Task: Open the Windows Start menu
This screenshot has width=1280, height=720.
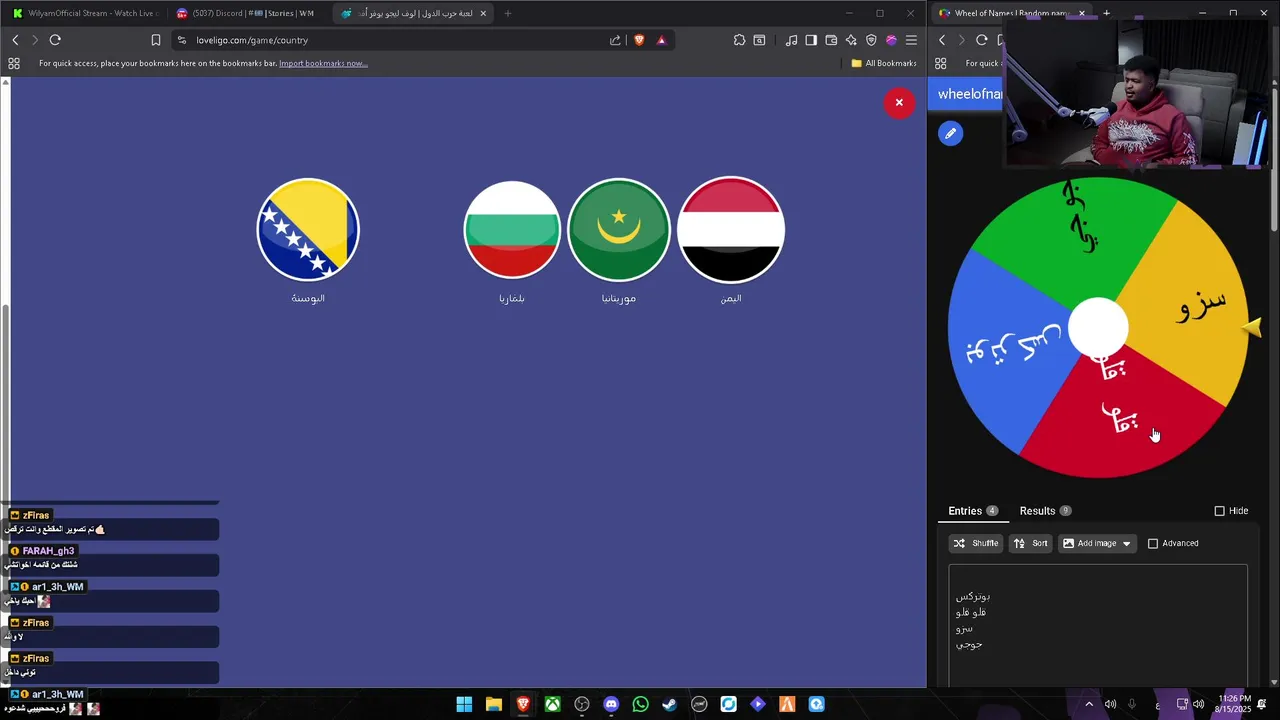Action: pos(464,704)
